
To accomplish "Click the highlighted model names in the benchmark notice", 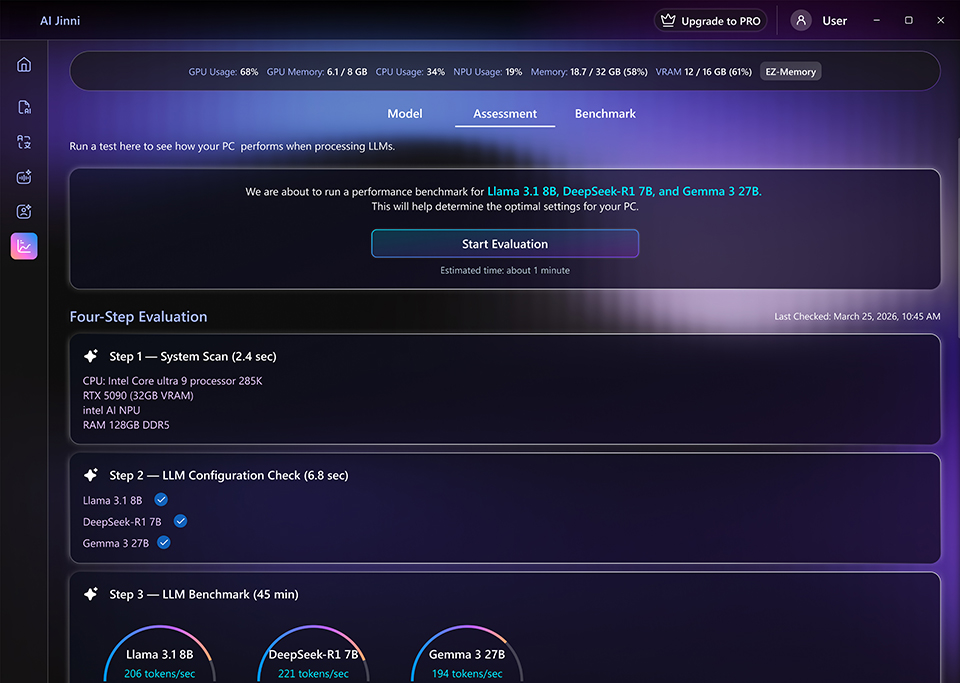I will (x=624, y=192).
